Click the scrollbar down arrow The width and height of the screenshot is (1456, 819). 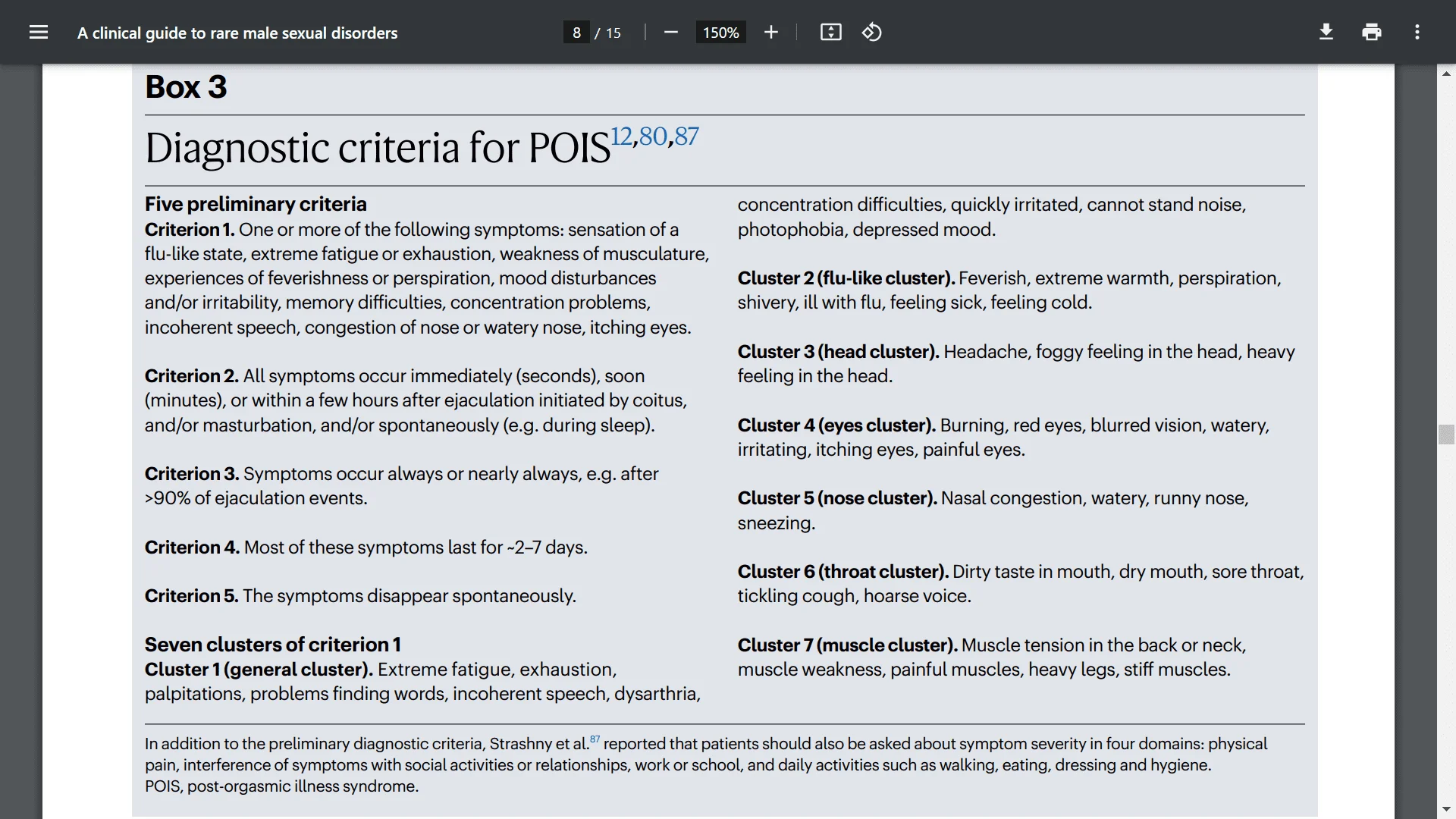click(1446, 809)
